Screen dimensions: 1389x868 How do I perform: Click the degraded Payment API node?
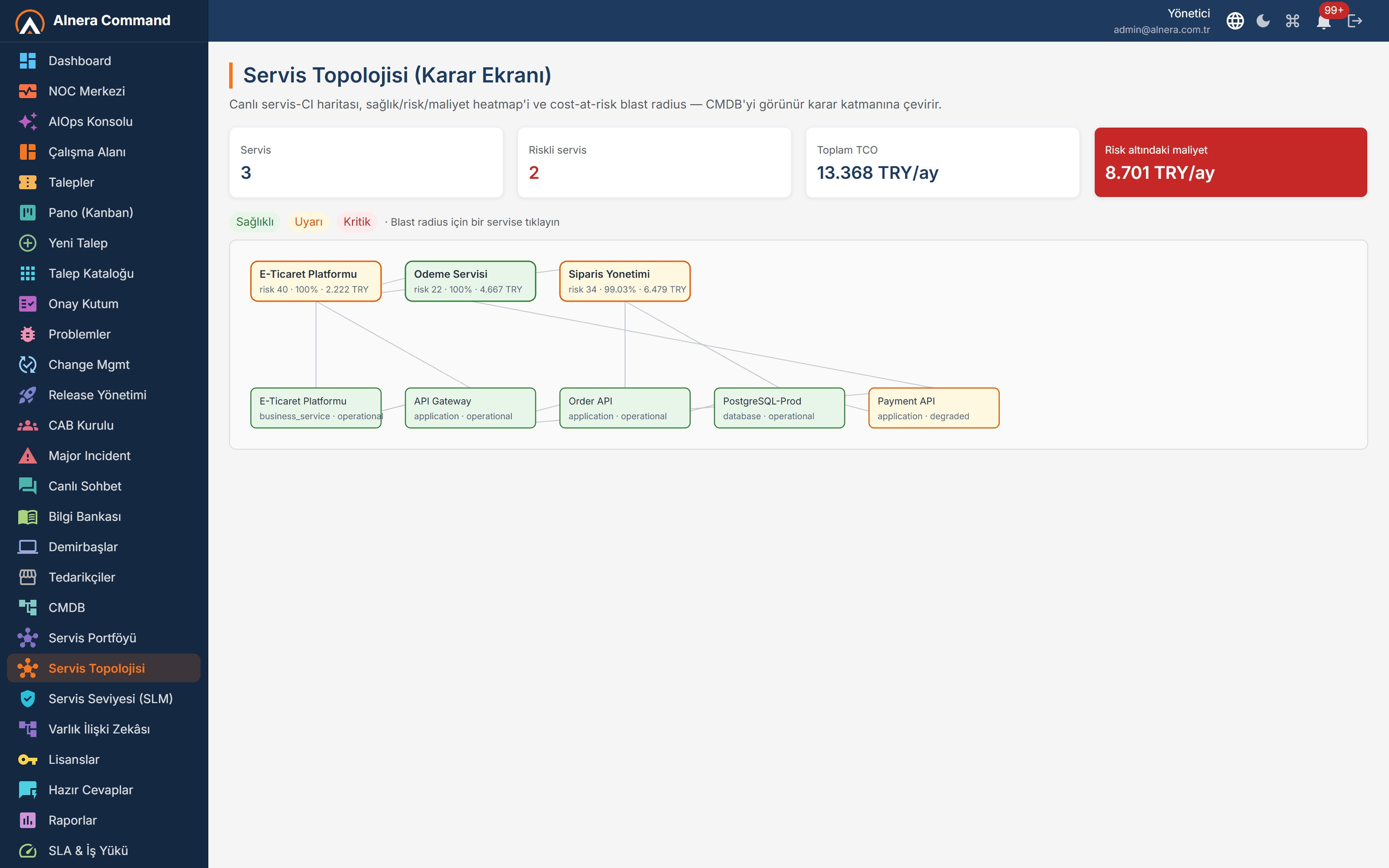[x=934, y=408]
